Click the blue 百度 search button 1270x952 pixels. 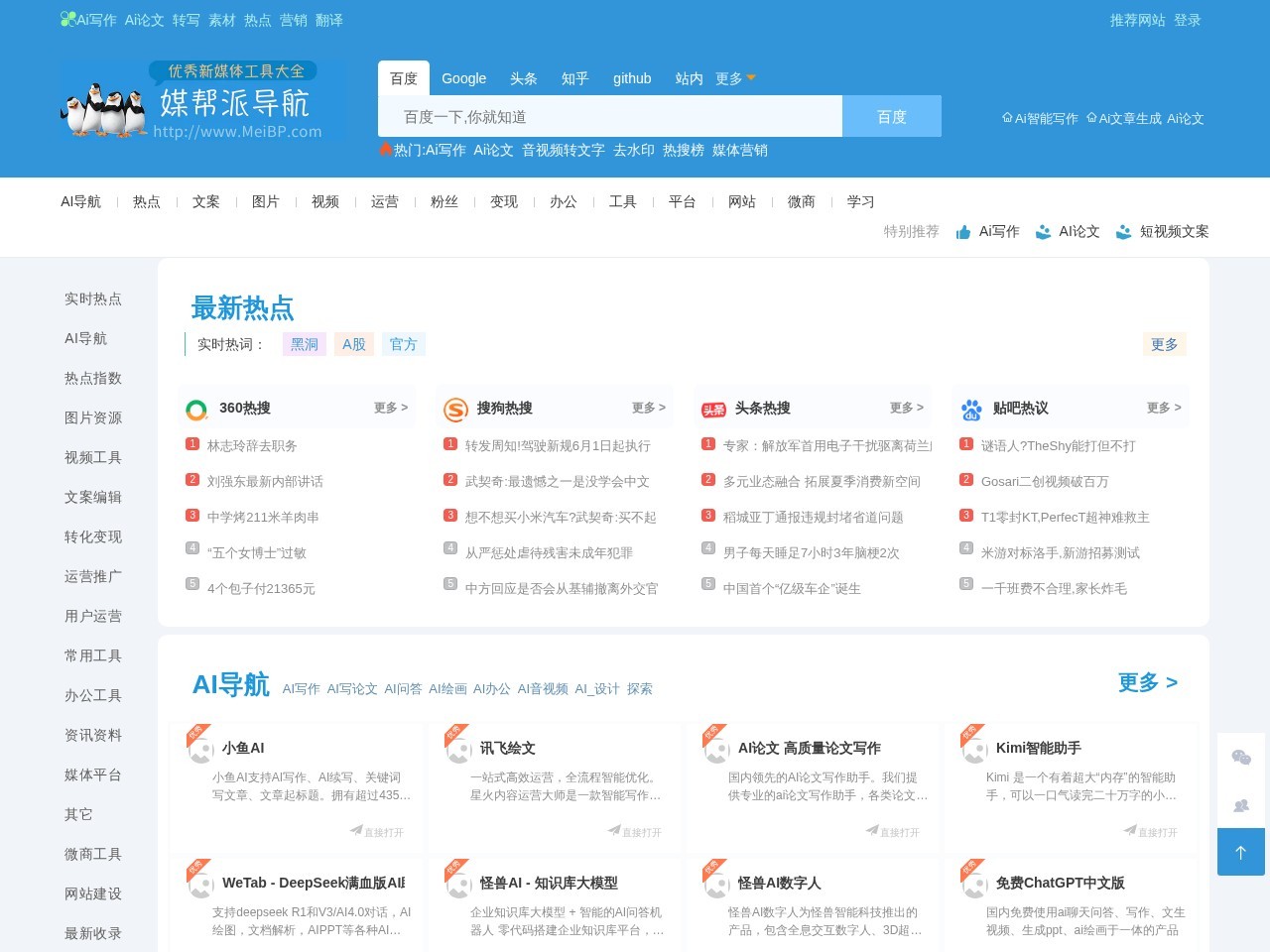892,116
